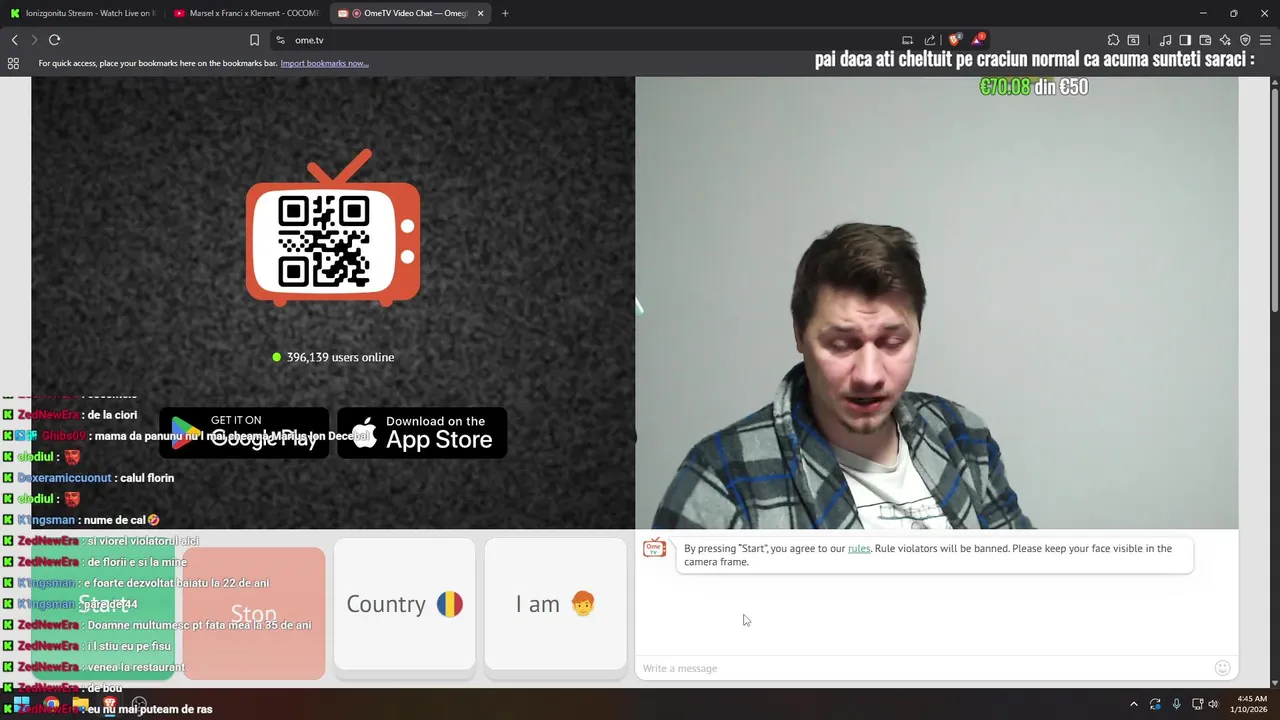Toggle the browser sidebar panel icon
The height and width of the screenshot is (720, 1280).
point(1185,40)
